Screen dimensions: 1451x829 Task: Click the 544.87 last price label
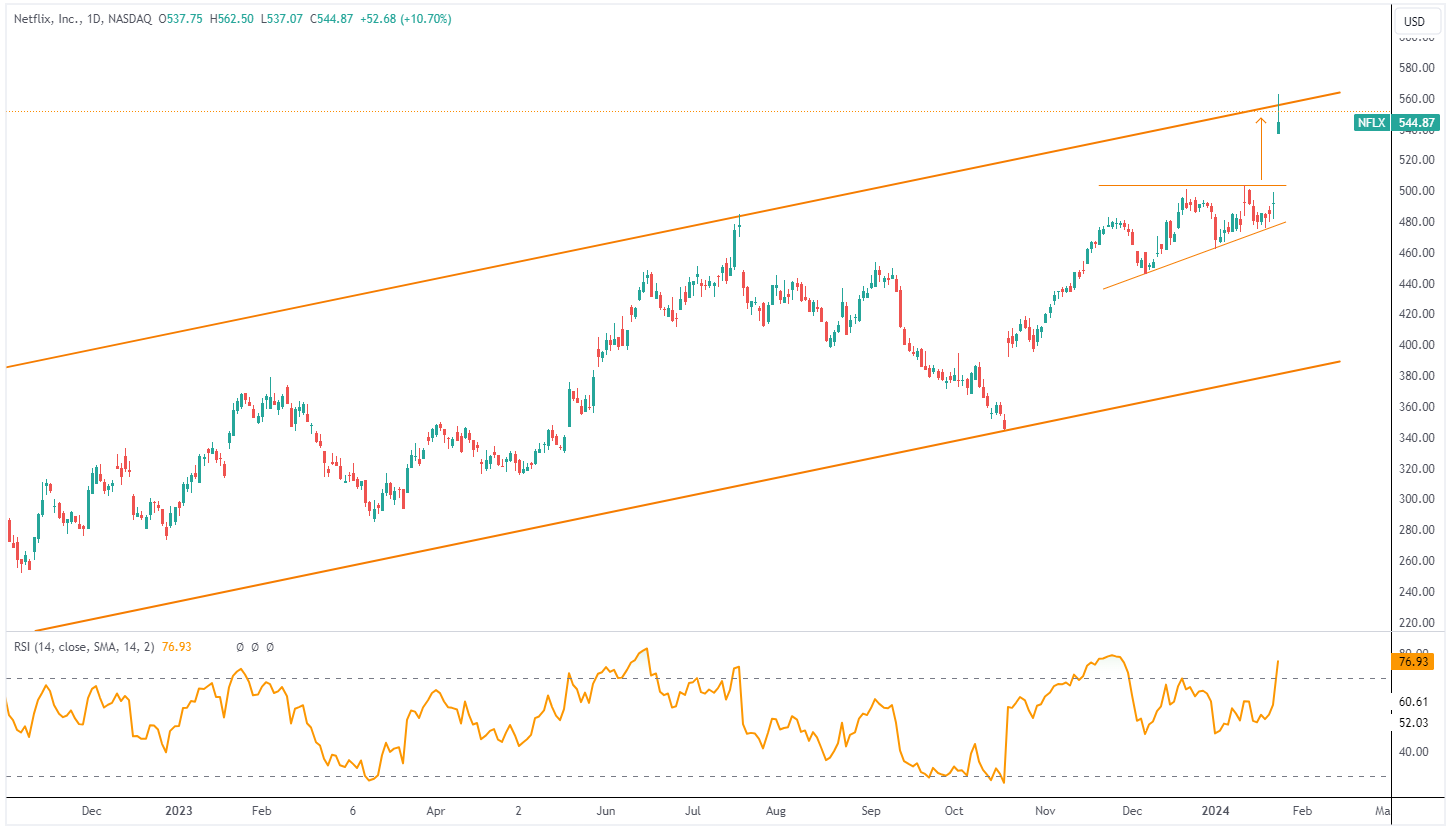tap(1414, 123)
